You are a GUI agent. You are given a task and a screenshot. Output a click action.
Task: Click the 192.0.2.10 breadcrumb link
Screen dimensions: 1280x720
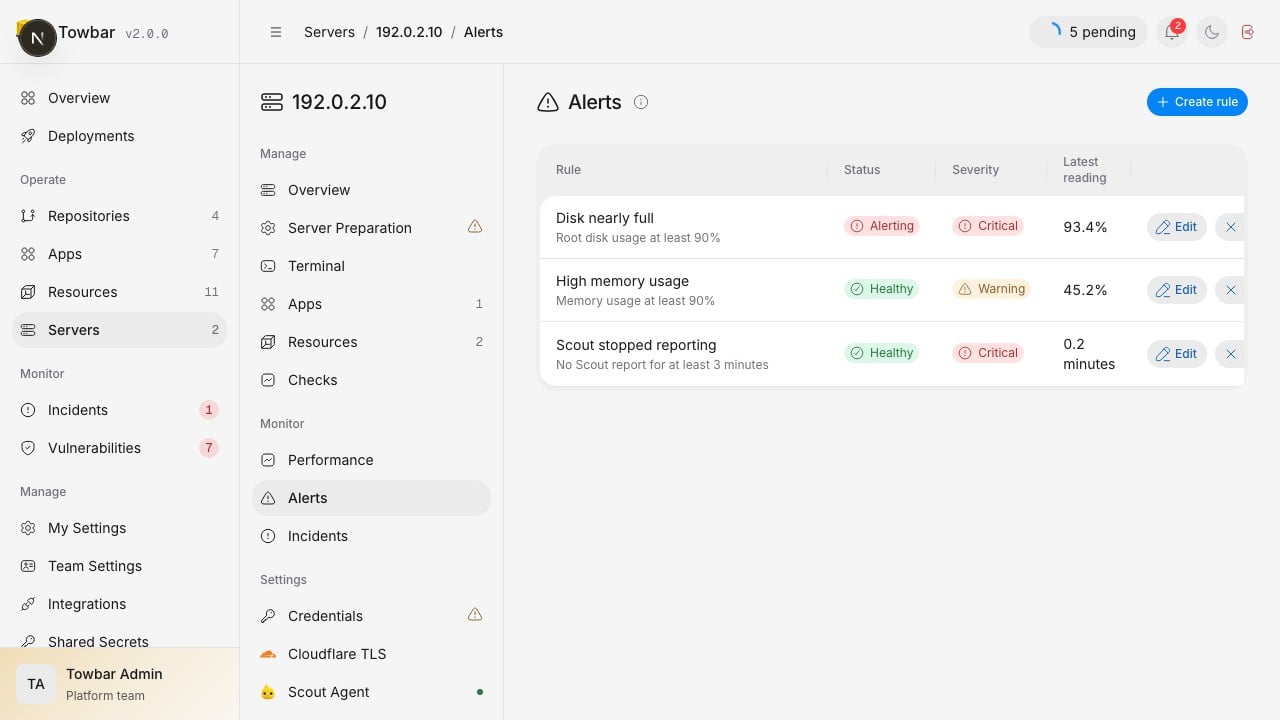(x=409, y=32)
